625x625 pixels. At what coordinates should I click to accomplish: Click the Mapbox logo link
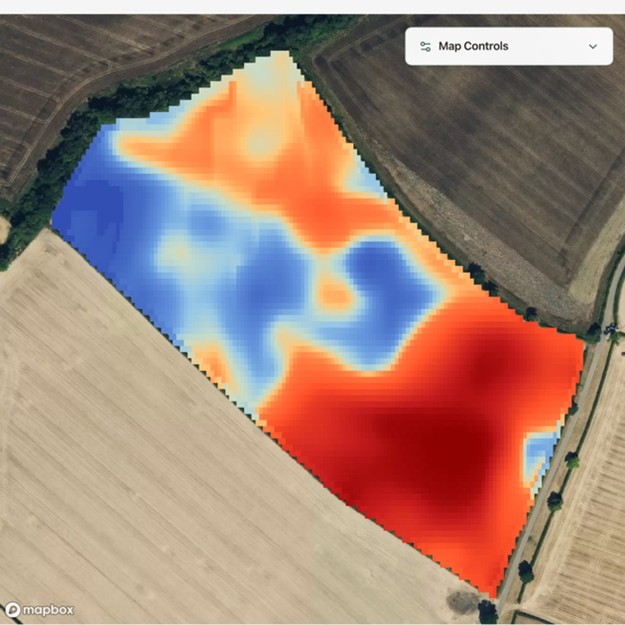click(39, 609)
